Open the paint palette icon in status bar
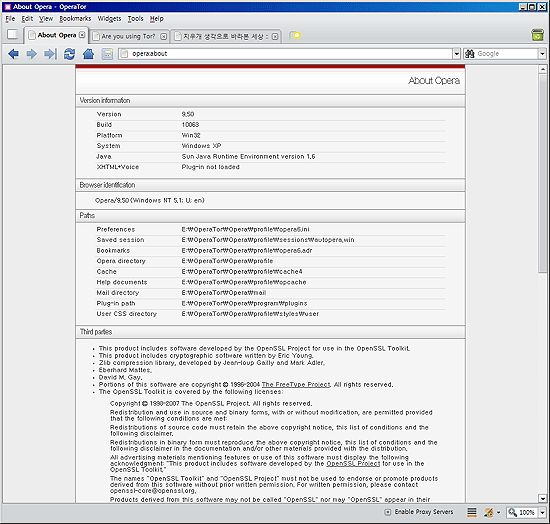This screenshot has width=550, height=524. 488,512
